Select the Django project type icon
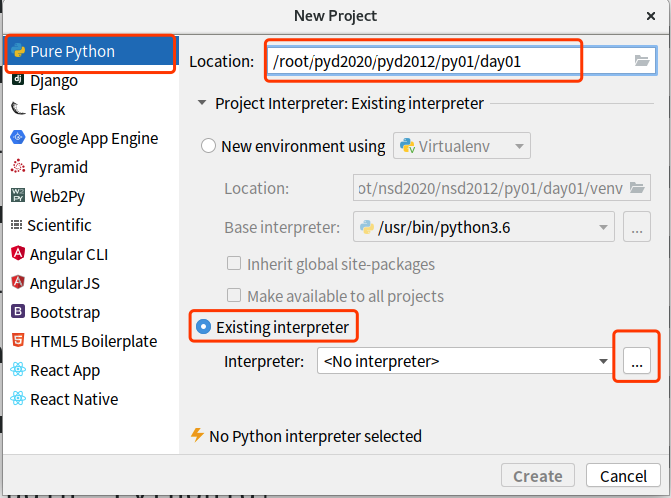 18,80
